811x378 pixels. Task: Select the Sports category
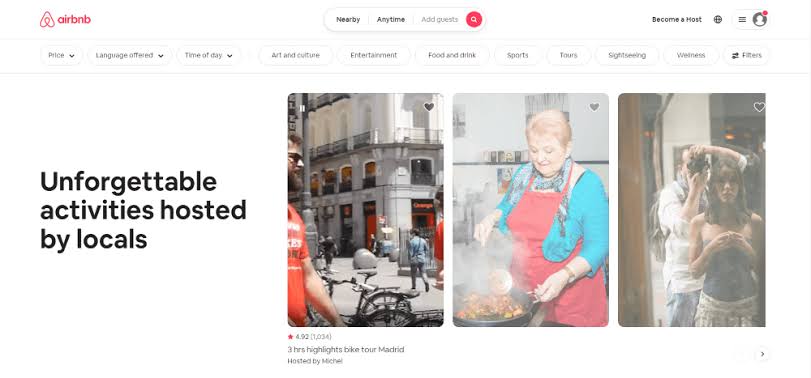click(x=518, y=55)
